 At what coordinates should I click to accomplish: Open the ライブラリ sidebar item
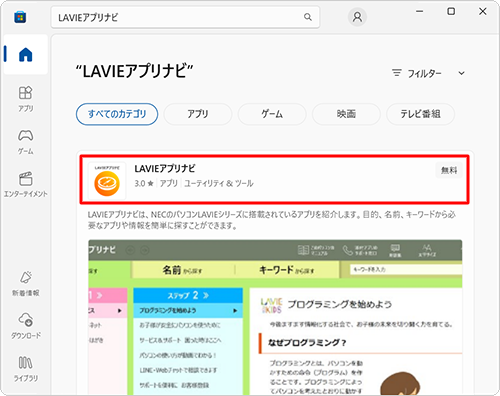click(26, 369)
